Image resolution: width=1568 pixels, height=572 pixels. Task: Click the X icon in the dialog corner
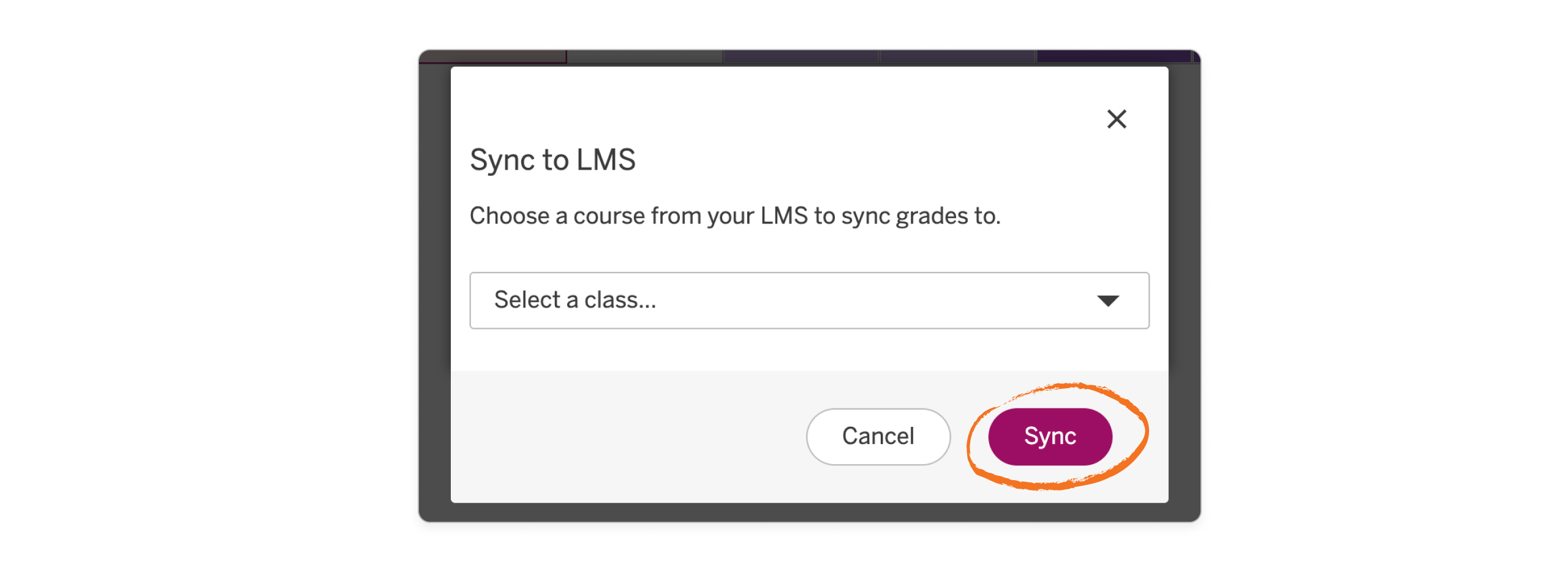[x=1116, y=119]
